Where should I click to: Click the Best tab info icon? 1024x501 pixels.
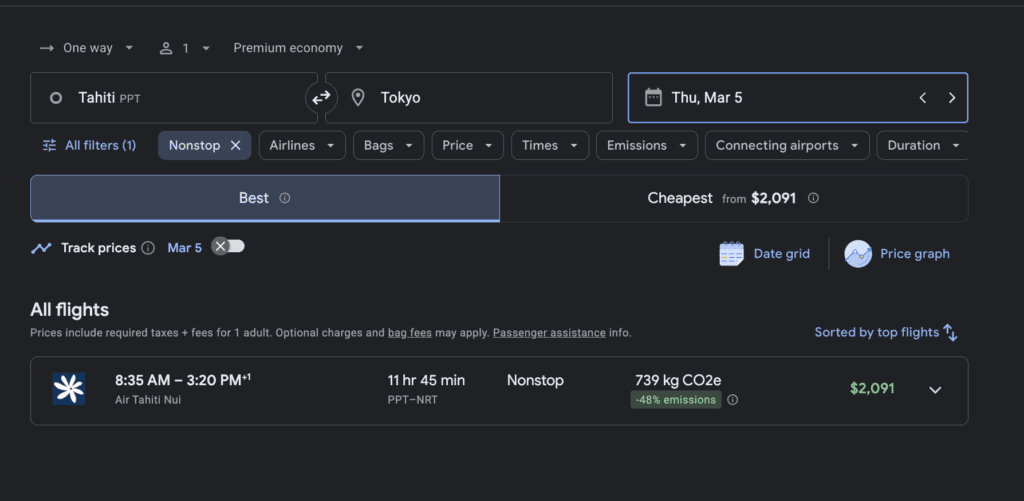(285, 198)
